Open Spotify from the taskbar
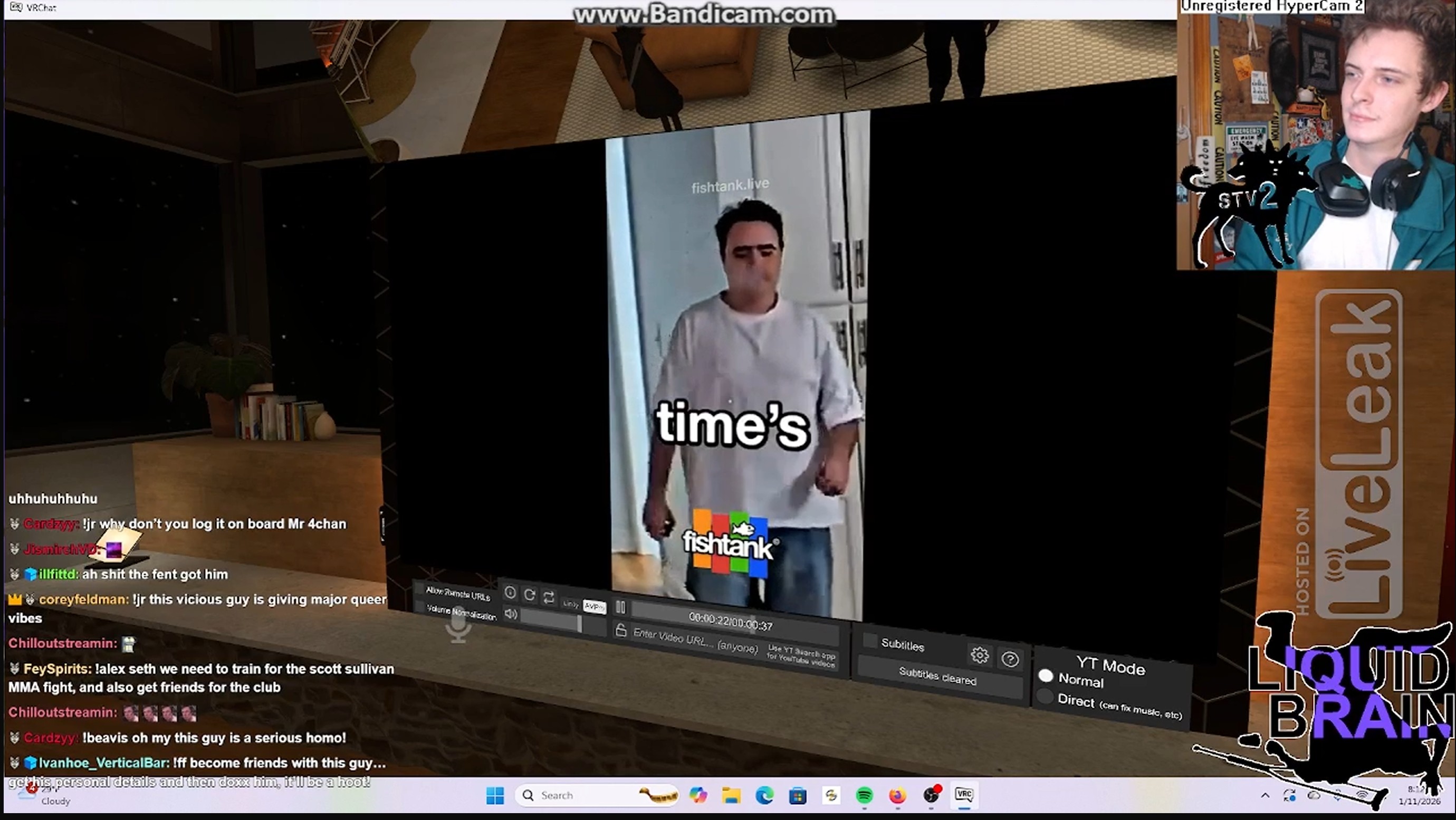 [x=864, y=796]
